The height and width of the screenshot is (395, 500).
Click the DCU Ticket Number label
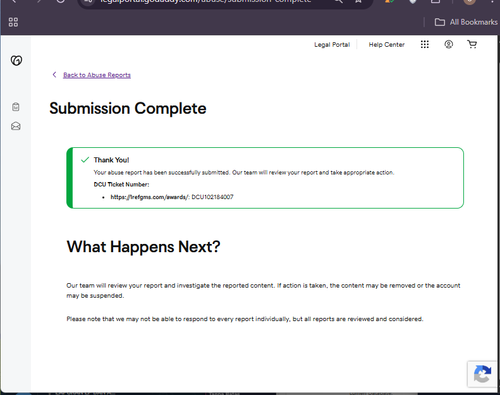click(121, 184)
